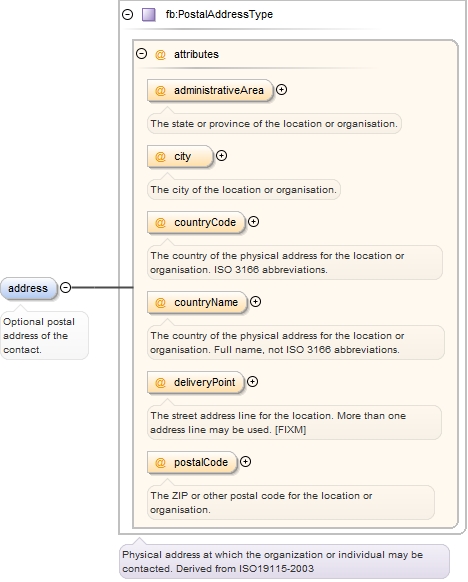Collapse the attributes group
468x582 pixels.
[141, 54]
